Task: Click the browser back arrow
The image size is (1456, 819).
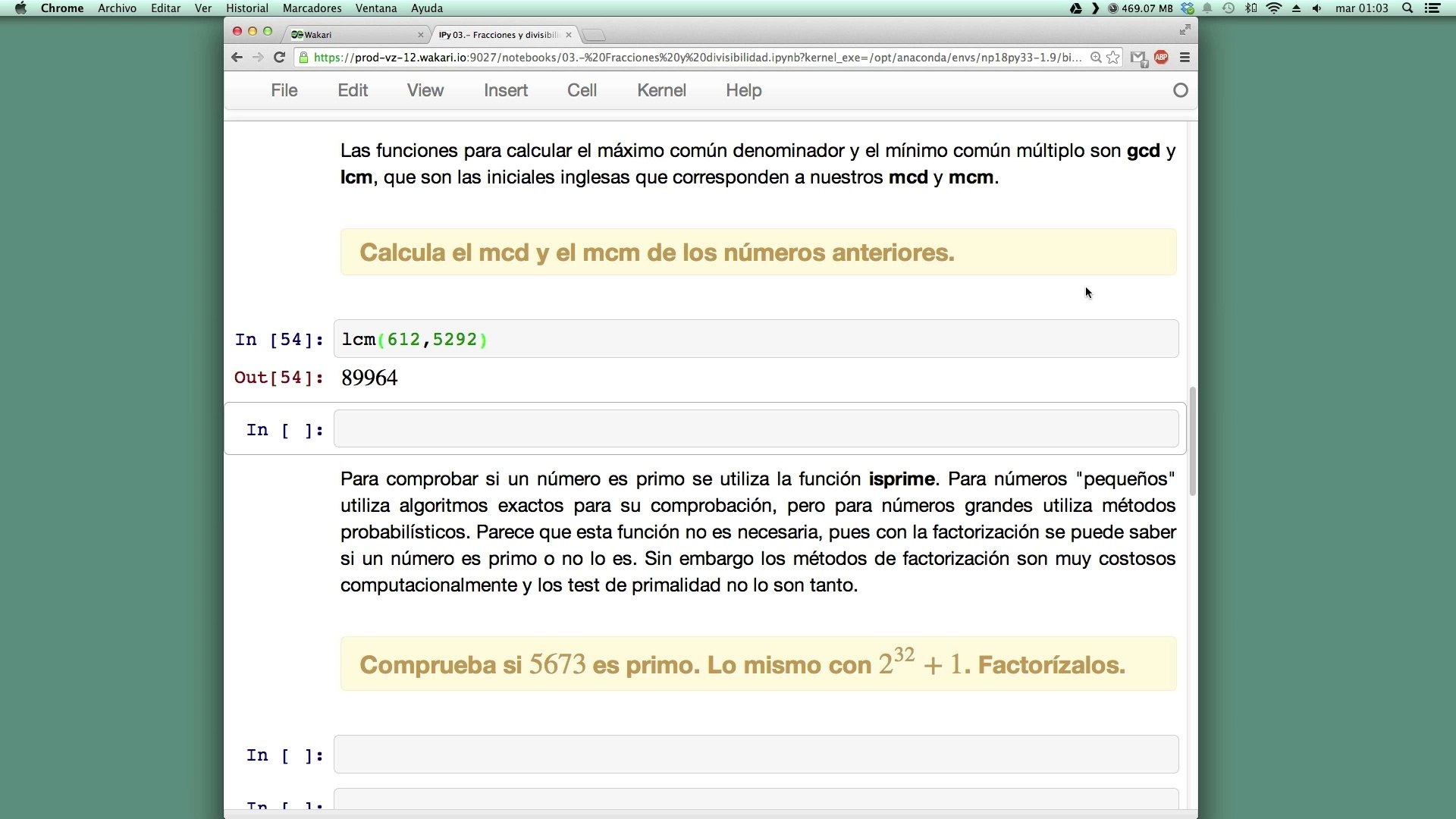Action: (x=237, y=58)
